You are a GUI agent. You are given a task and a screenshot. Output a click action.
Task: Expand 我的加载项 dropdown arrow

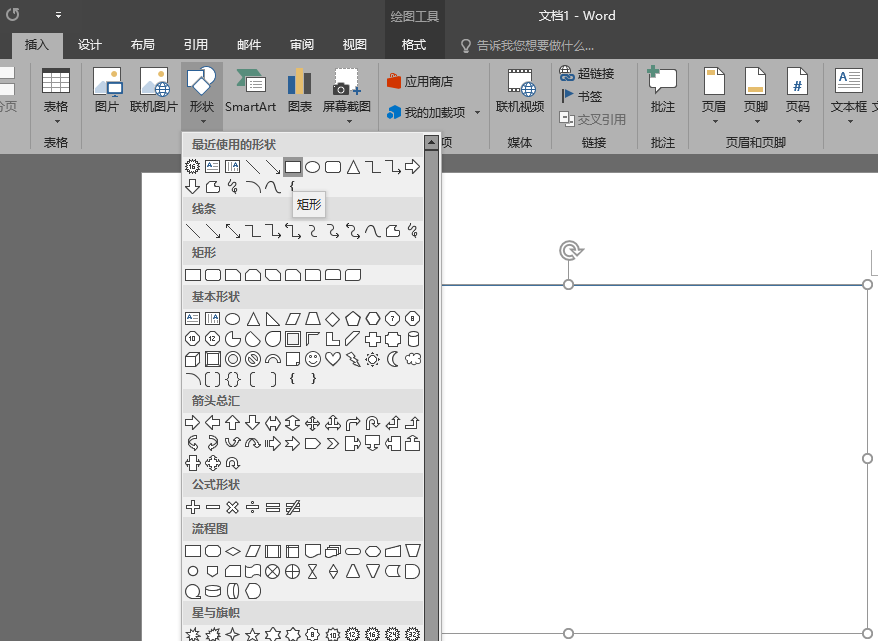point(478,113)
